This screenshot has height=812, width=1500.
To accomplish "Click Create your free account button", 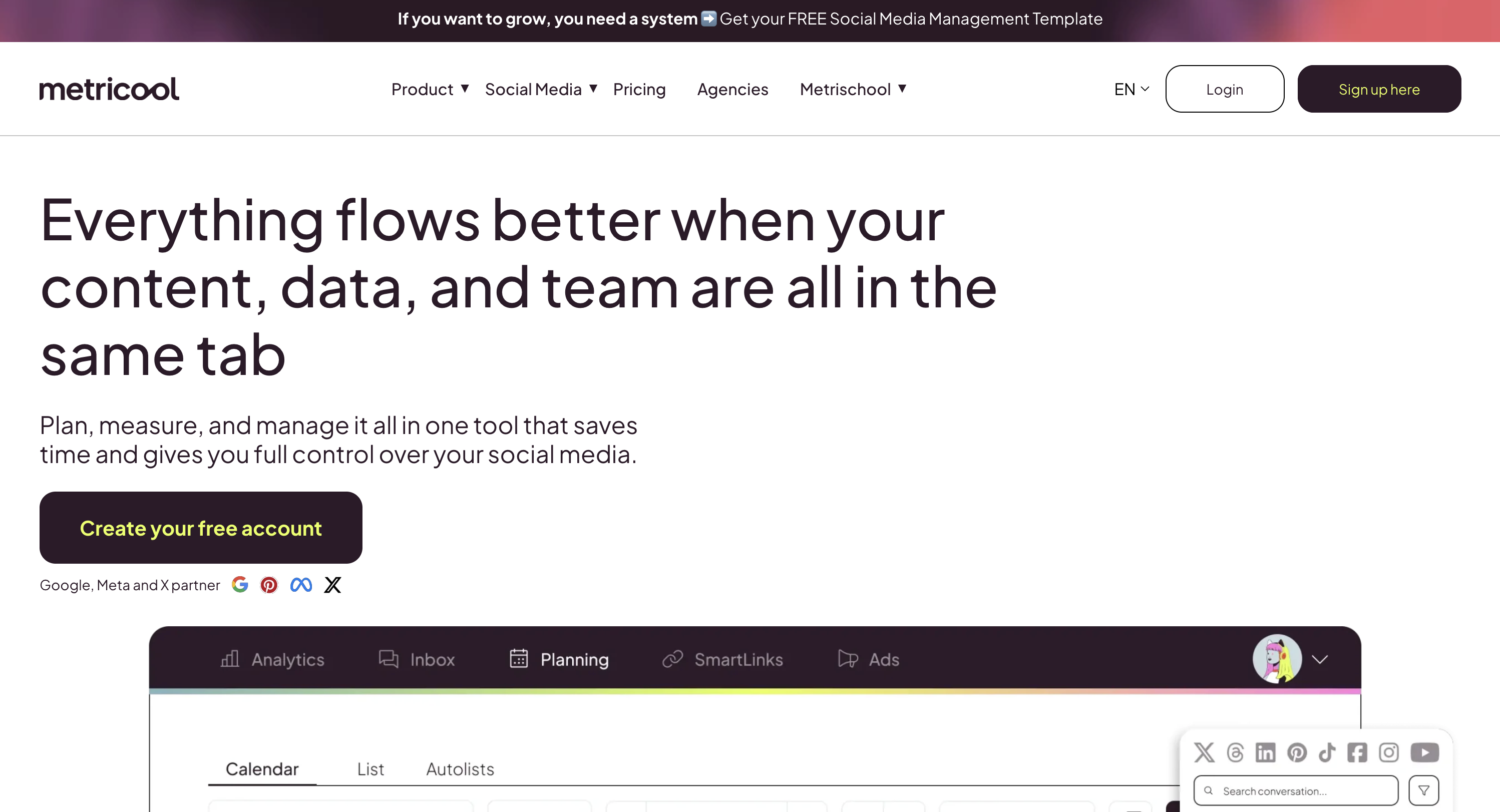I will (x=201, y=528).
